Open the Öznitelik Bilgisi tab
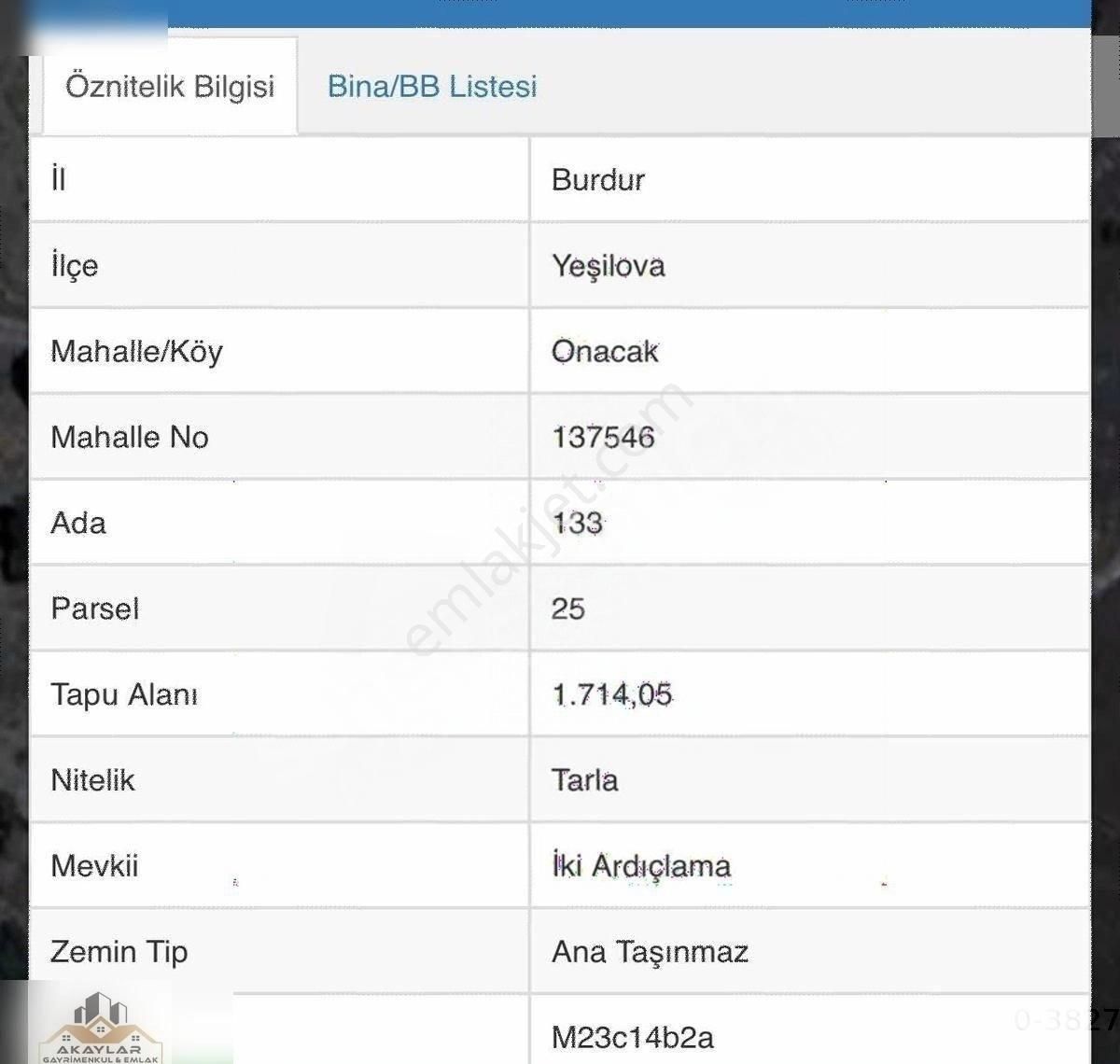The image size is (1120, 1064). click(170, 87)
